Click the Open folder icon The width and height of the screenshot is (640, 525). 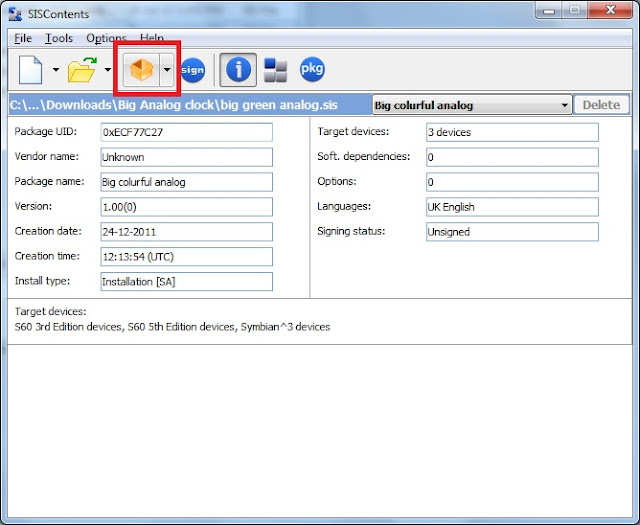tap(82, 70)
